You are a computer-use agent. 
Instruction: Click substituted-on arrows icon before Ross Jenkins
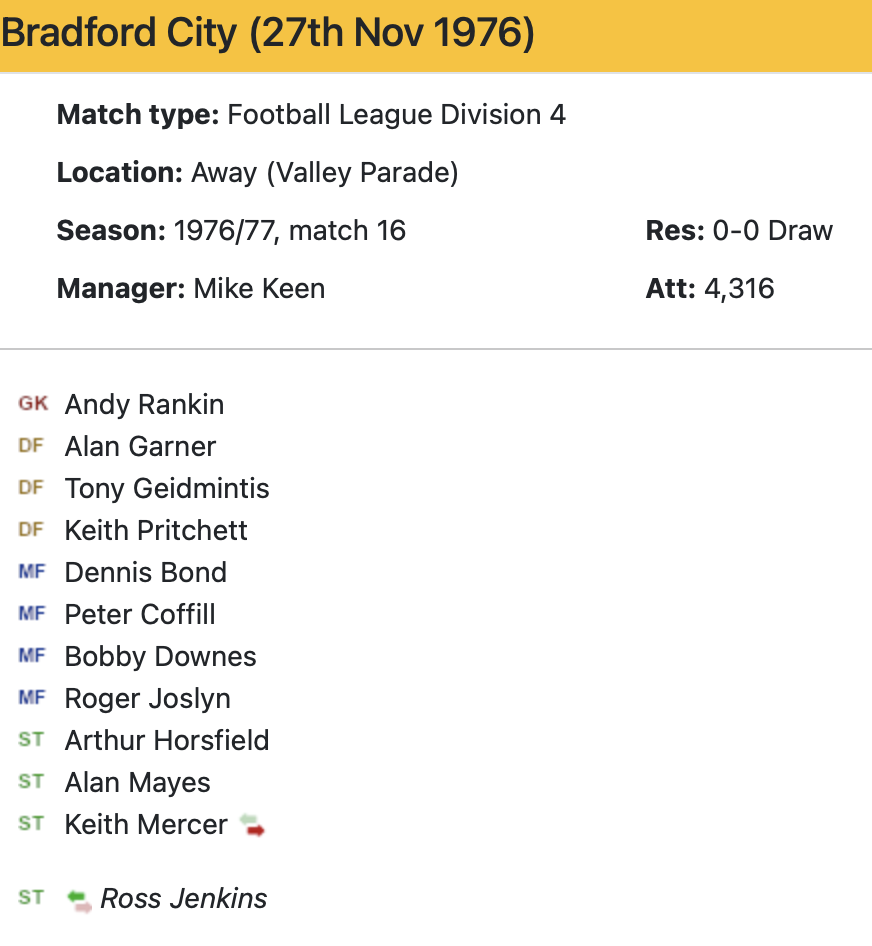[x=79, y=900]
